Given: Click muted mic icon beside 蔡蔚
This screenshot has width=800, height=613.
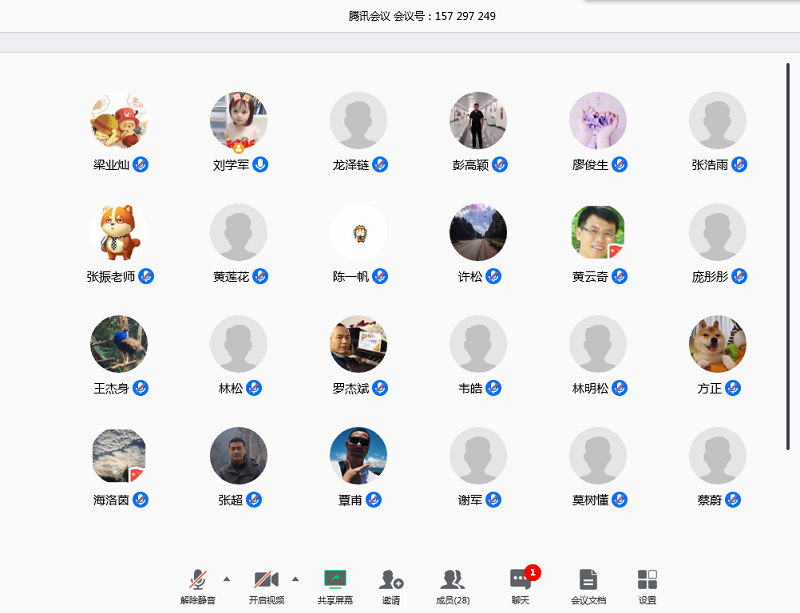Looking at the screenshot, I should point(733,500).
